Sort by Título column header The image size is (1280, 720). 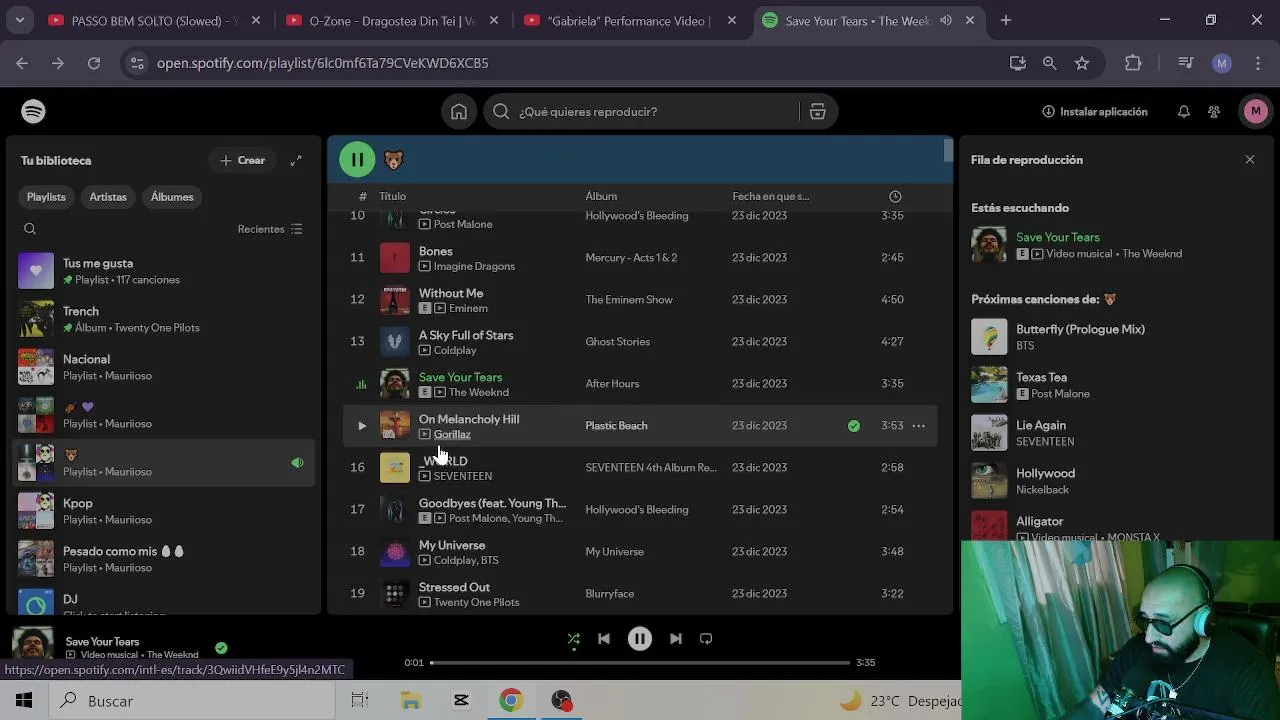click(x=392, y=196)
